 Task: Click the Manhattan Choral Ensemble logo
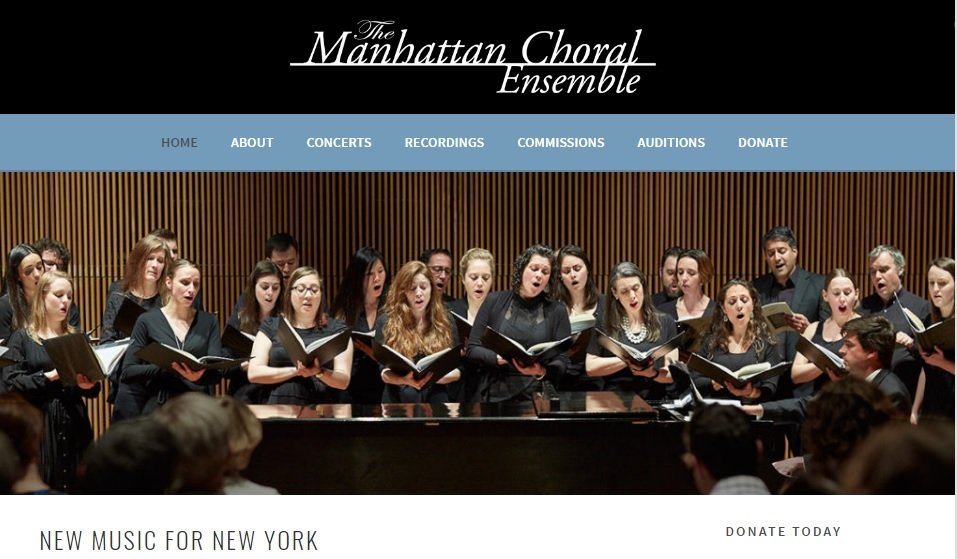pos(472,57)
